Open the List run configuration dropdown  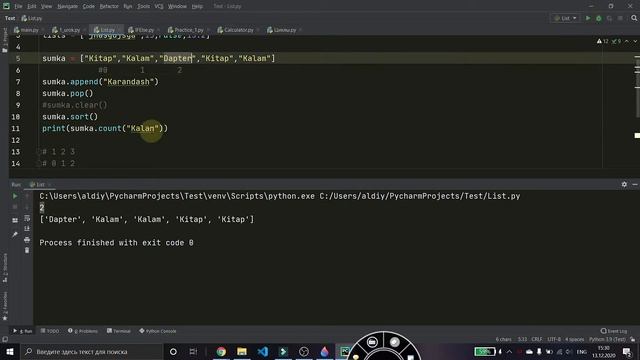click(565, 18)
